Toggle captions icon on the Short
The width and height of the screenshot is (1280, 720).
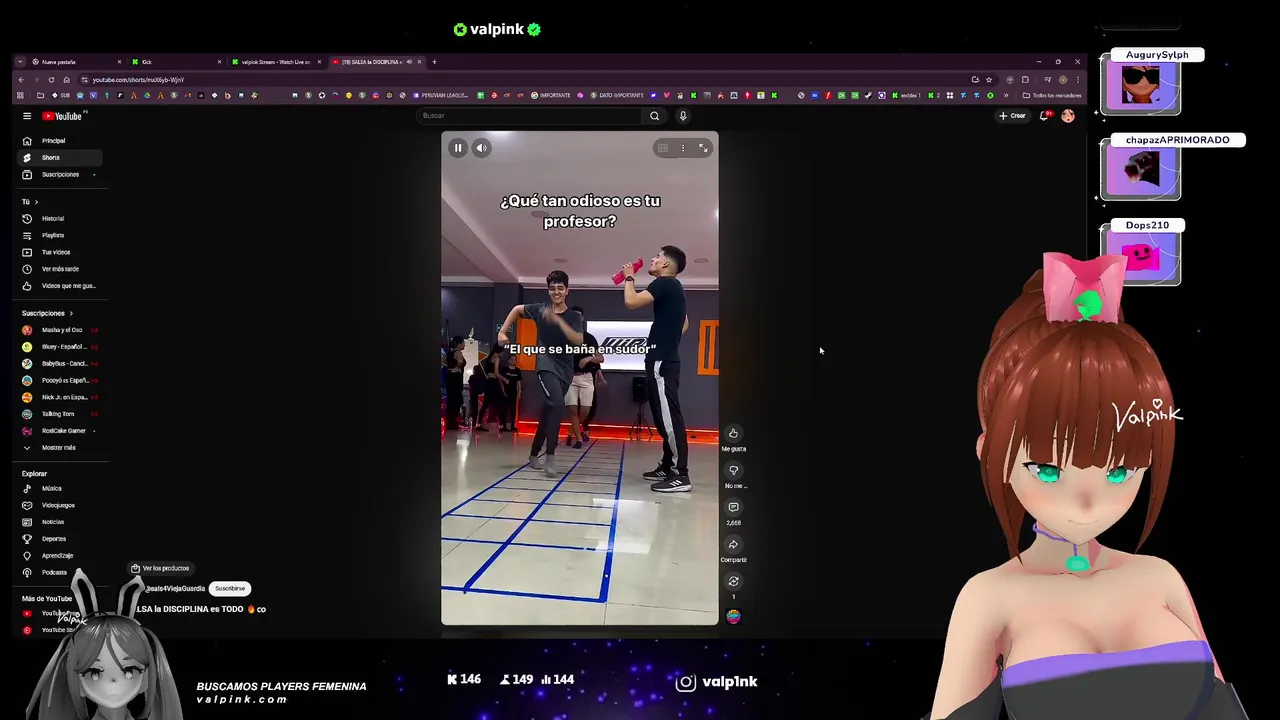pos(662,148)
